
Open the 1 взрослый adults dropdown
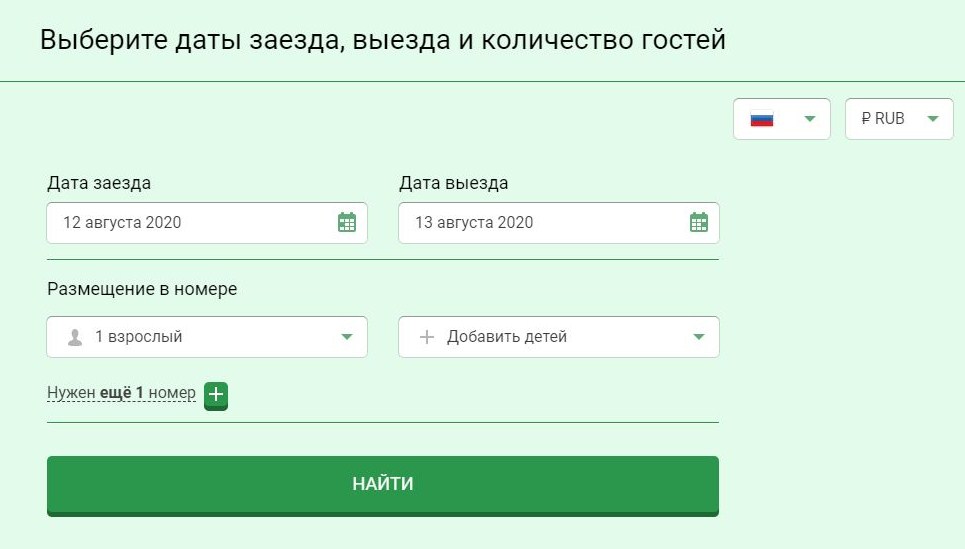point(207,337)
